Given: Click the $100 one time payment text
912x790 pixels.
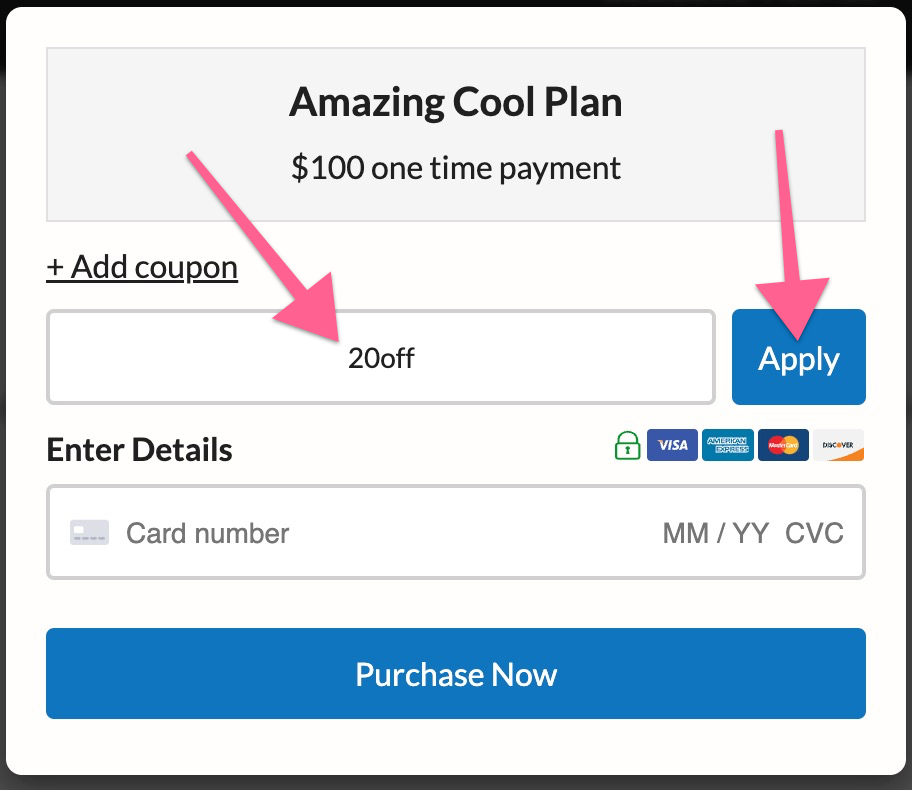Looking at the screenshot, I should click(456, 167).
